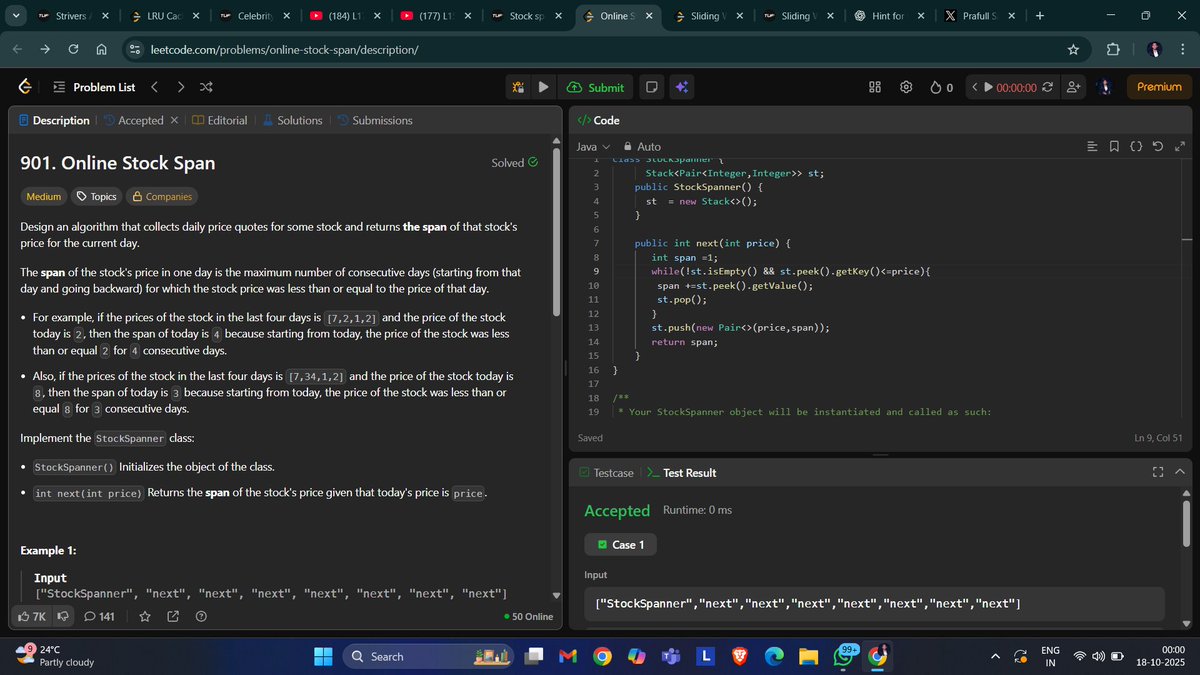Click the format code icon in the editor

(x=1092, y=147)
